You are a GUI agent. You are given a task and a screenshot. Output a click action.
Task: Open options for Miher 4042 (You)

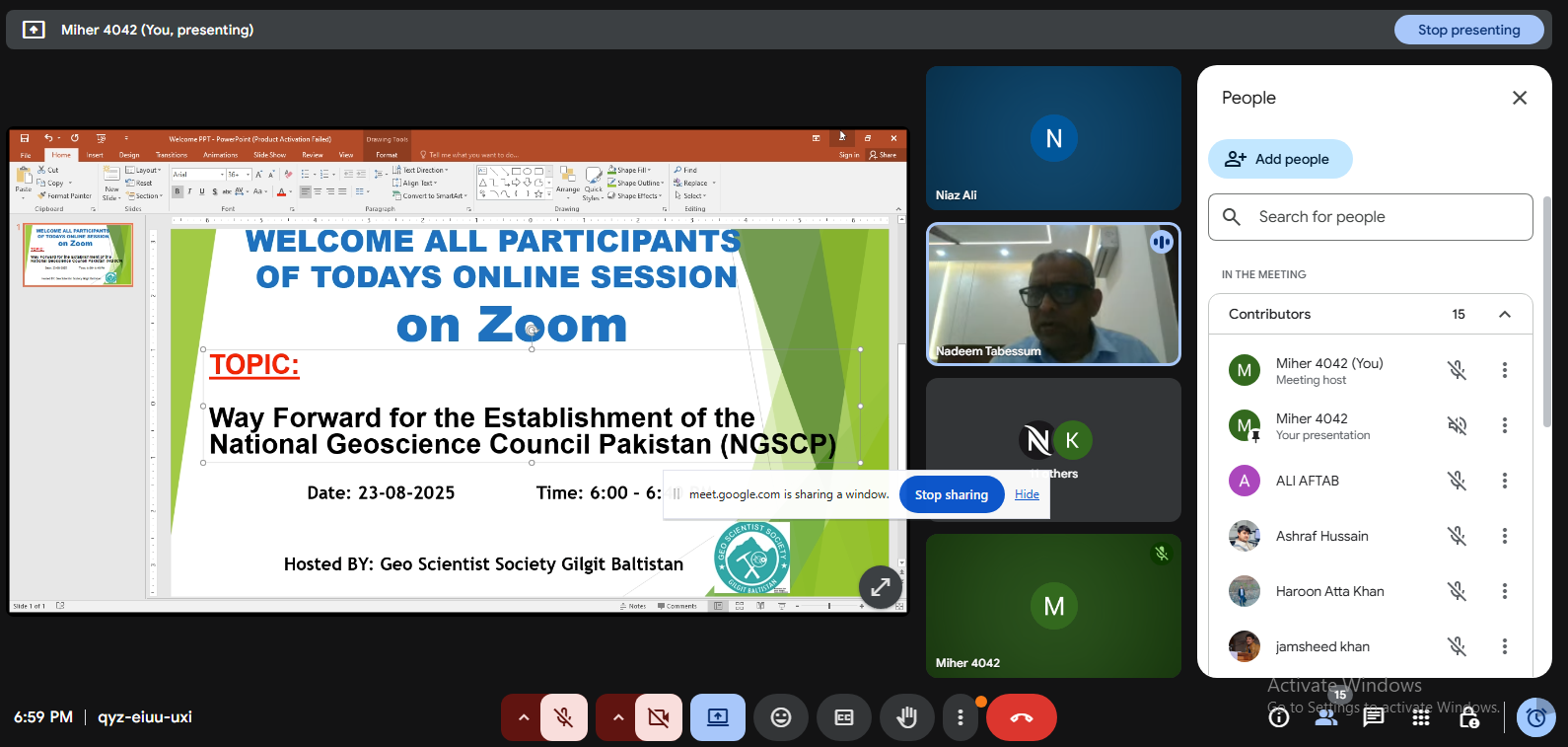point(1505,370)
